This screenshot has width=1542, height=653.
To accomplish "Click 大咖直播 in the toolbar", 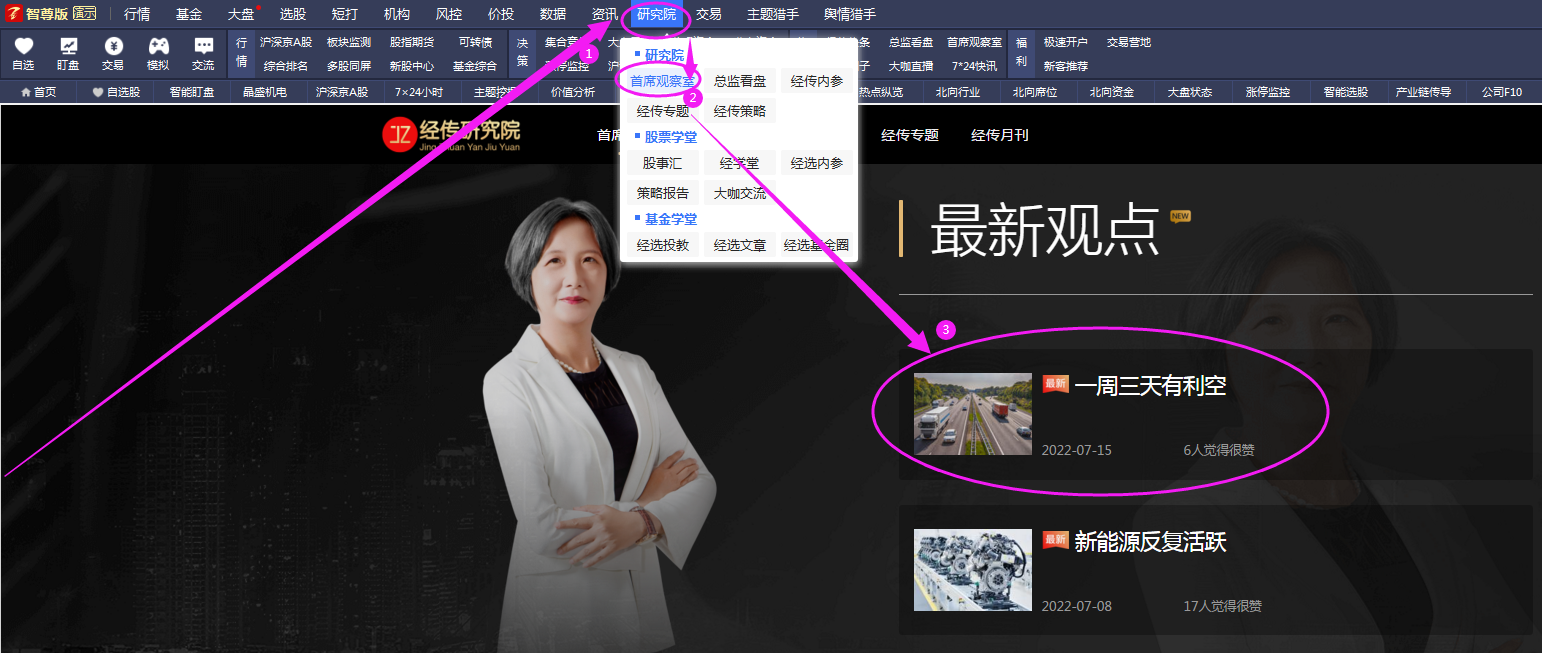I will click(911, 66).
